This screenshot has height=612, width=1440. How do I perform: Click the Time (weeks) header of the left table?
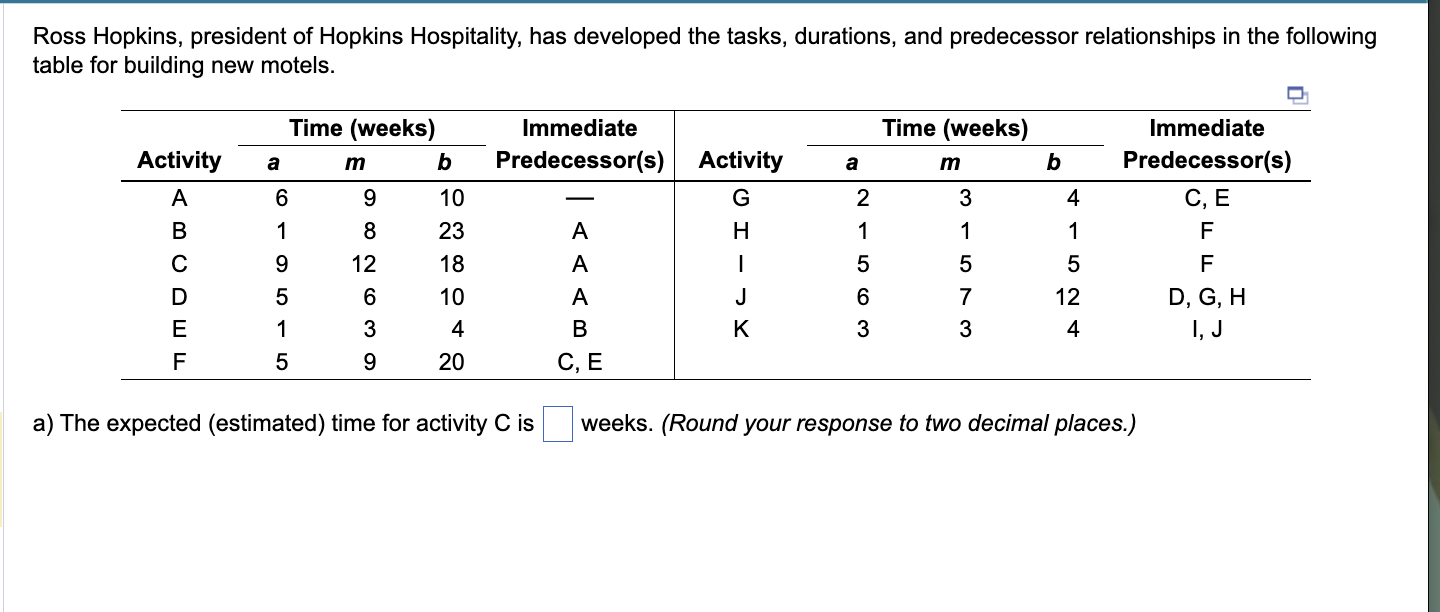[x=361, y=127]
